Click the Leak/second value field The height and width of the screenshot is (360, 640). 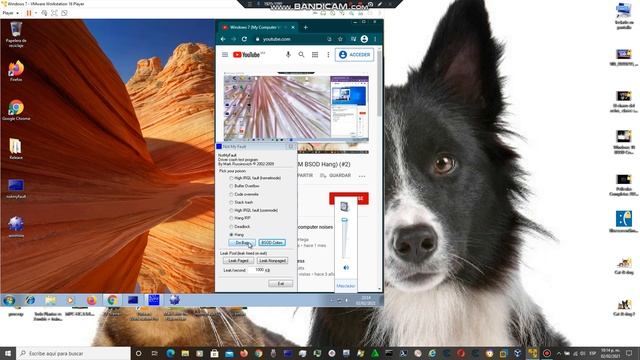256,270
